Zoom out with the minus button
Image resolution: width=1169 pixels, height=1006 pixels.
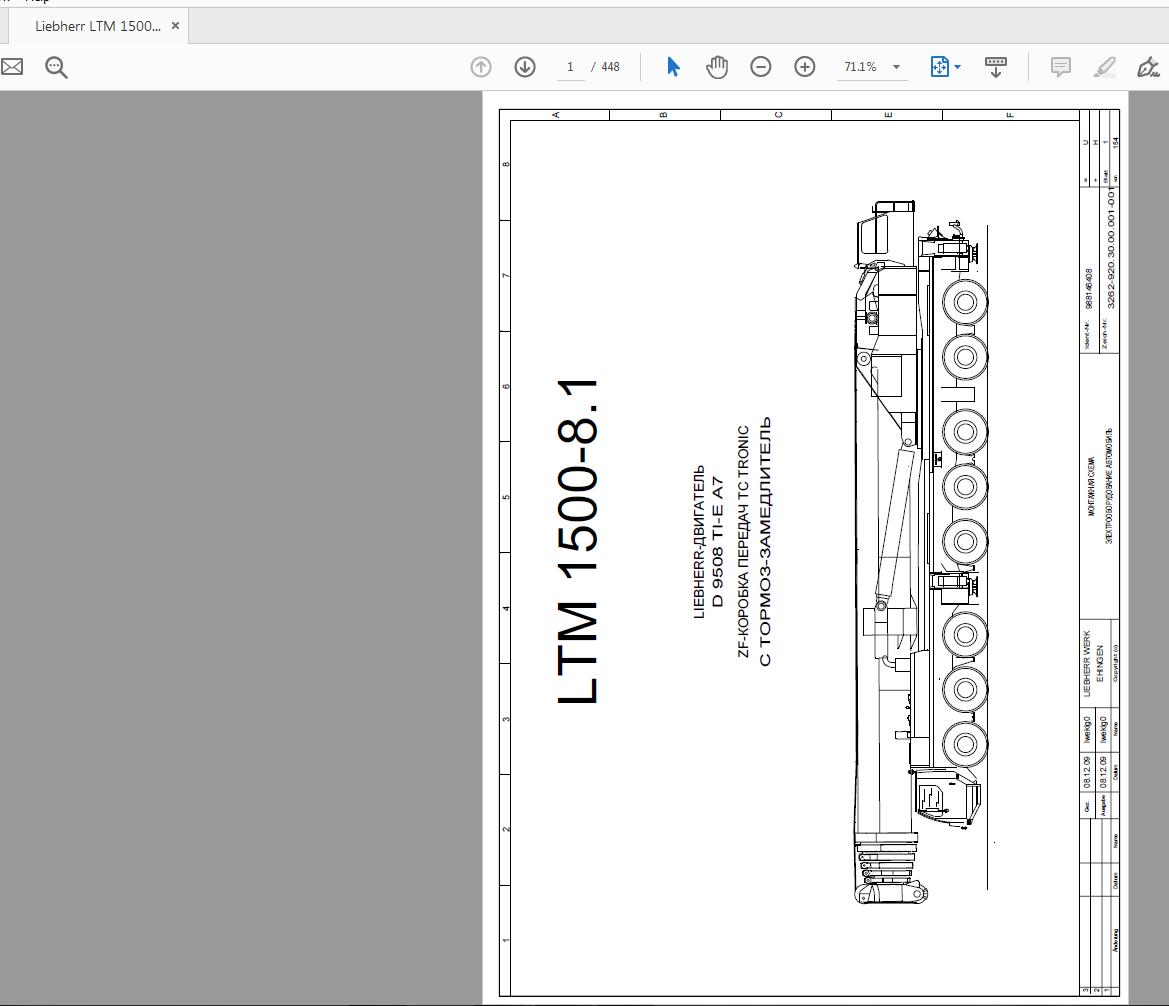coord(760,67)
